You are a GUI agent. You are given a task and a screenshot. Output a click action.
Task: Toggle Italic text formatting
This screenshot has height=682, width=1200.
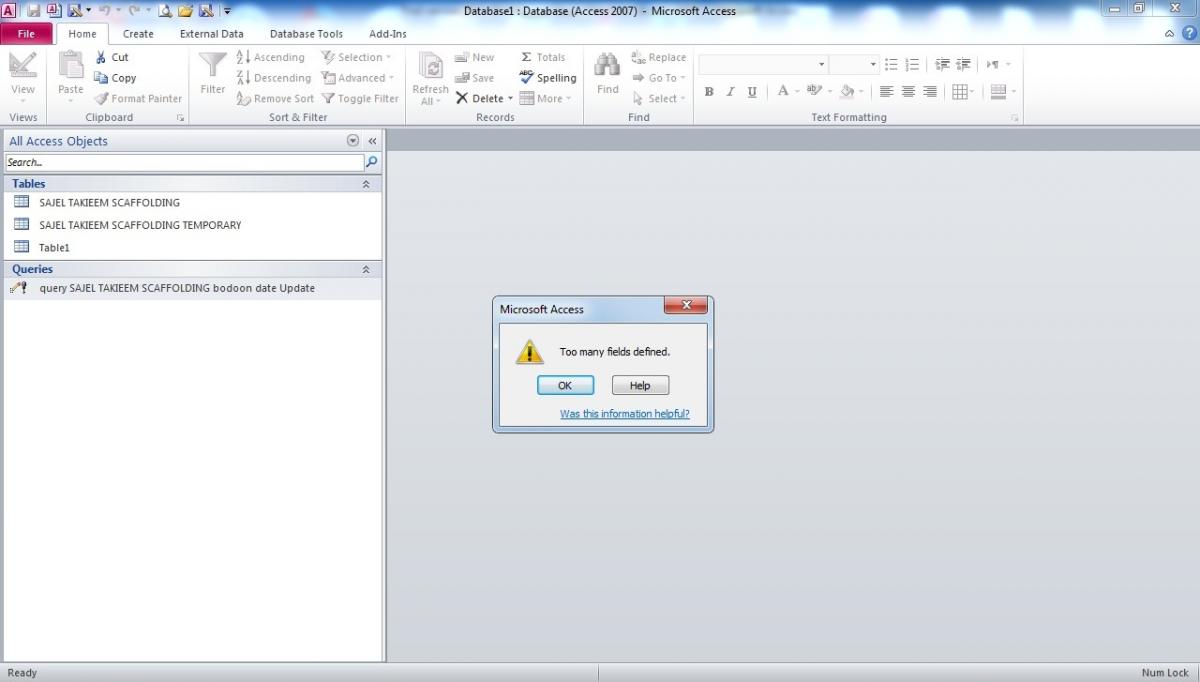click(730, 92)
